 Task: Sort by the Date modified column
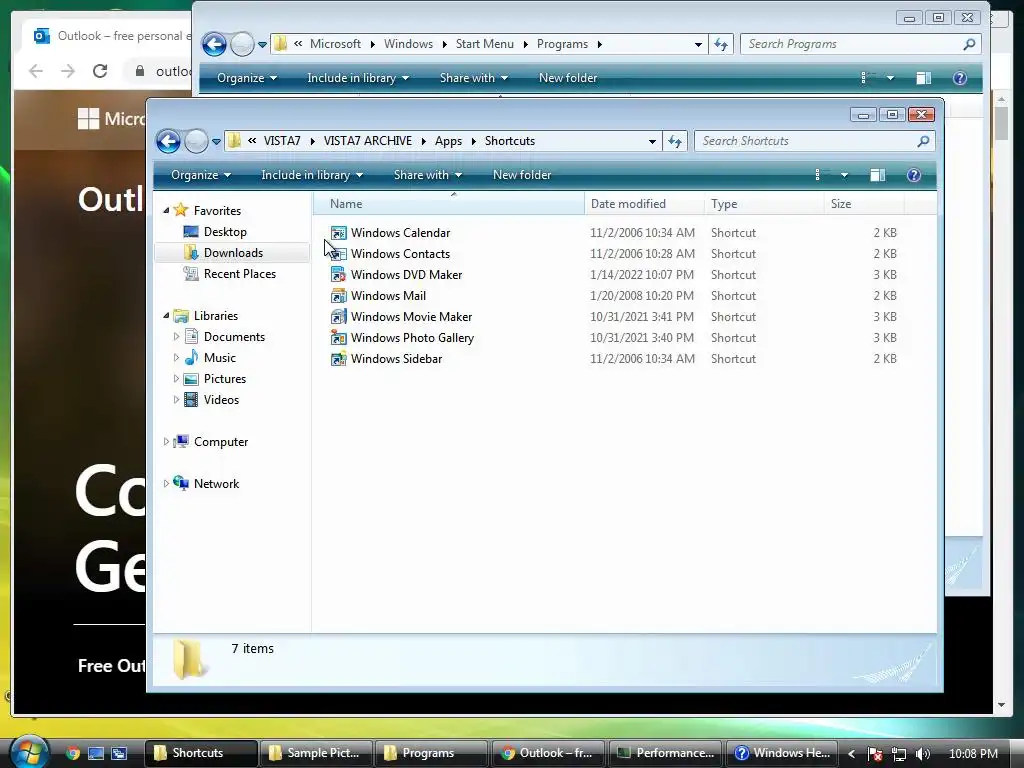coord(645,204)
